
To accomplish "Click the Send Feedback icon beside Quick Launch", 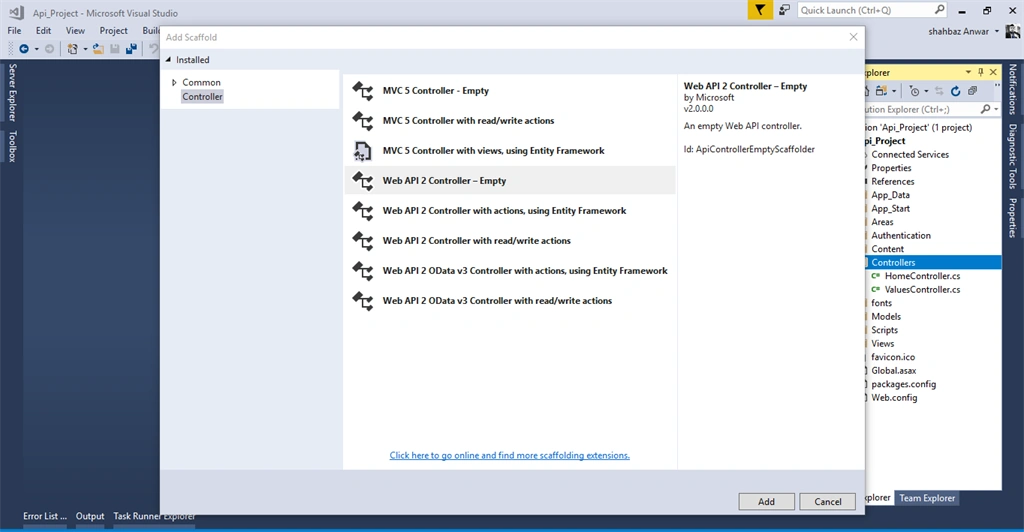I will pos(784,10).
